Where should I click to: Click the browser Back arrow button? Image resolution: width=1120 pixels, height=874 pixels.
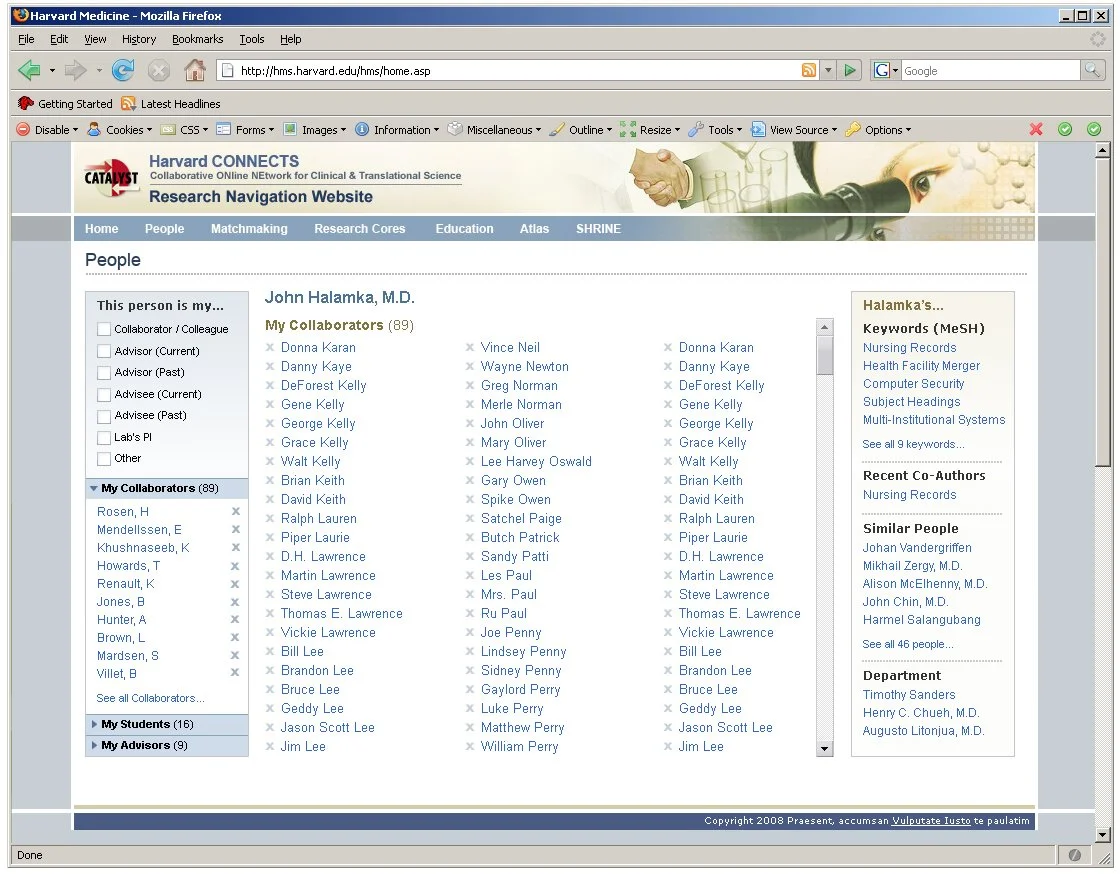29,70
